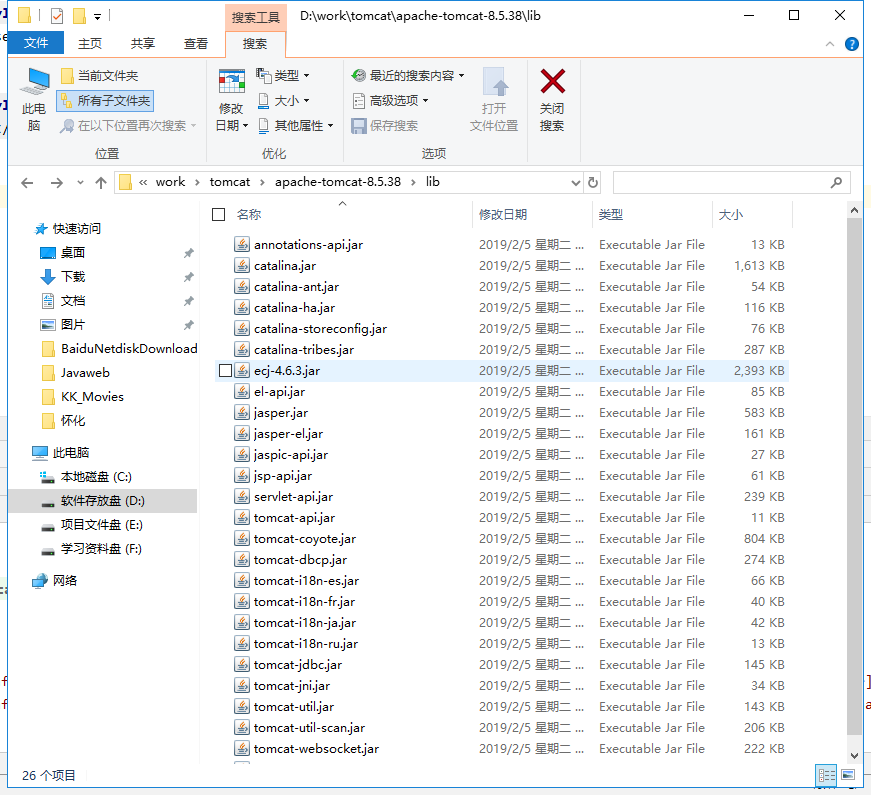
Task: Select the servlet-api.jar file icon
Action: coord(242,497)
